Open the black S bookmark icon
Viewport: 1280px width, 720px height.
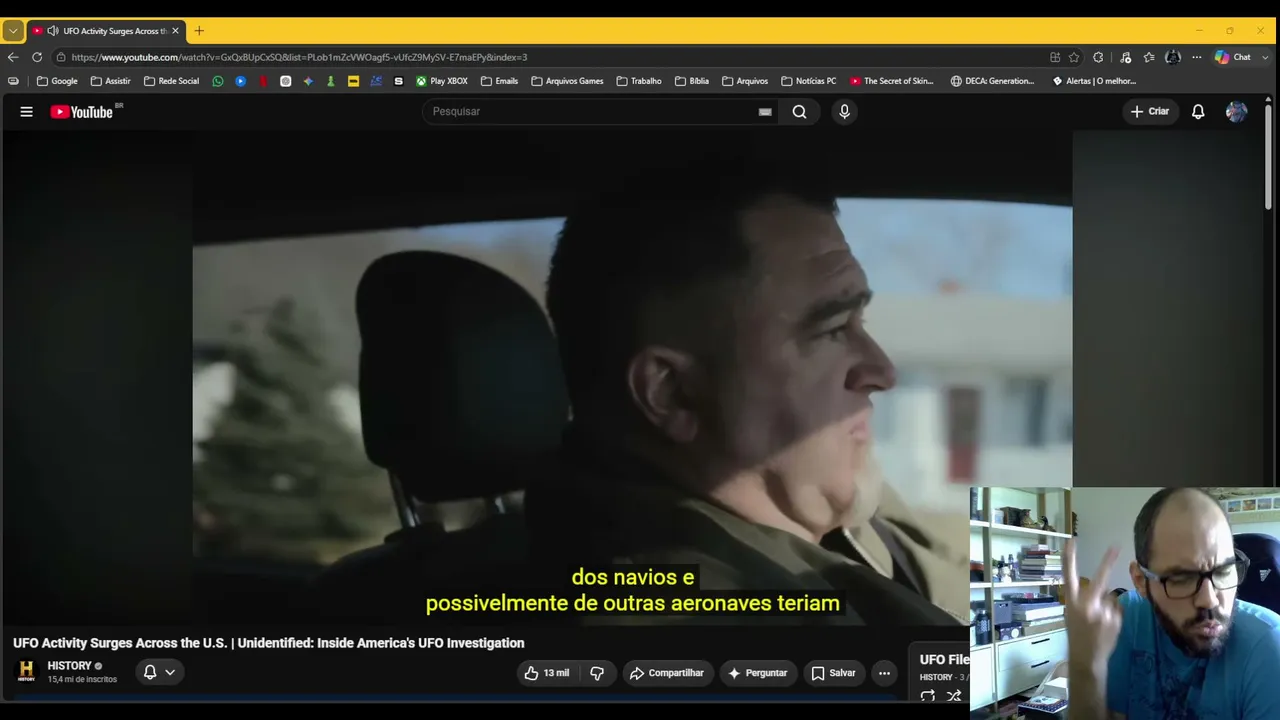399,81
